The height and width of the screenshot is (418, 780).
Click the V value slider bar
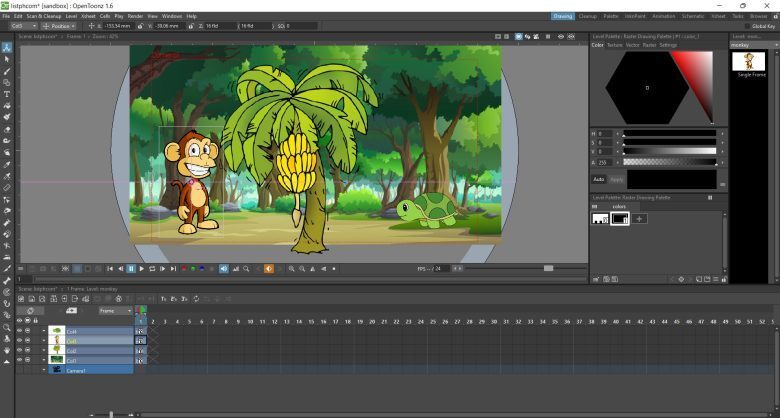[x=669, y=151]
